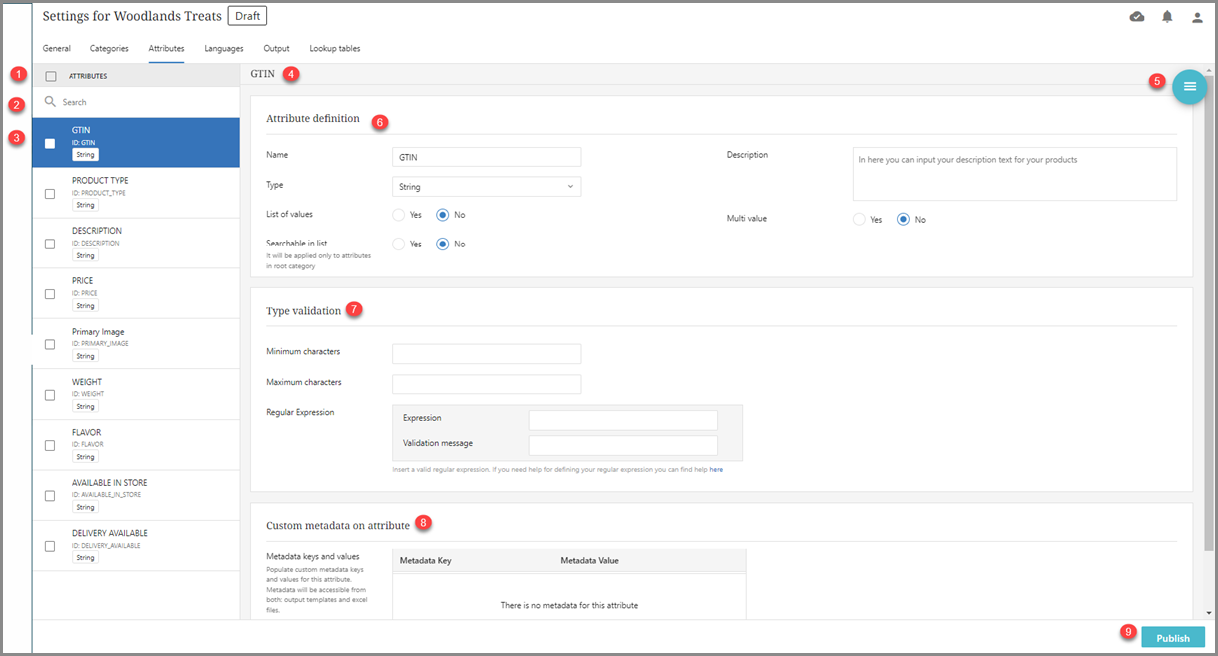Check the PRODUCT TYPE attribute checkbox
Screen dimensions: 1218x656
tap(50, 194)
